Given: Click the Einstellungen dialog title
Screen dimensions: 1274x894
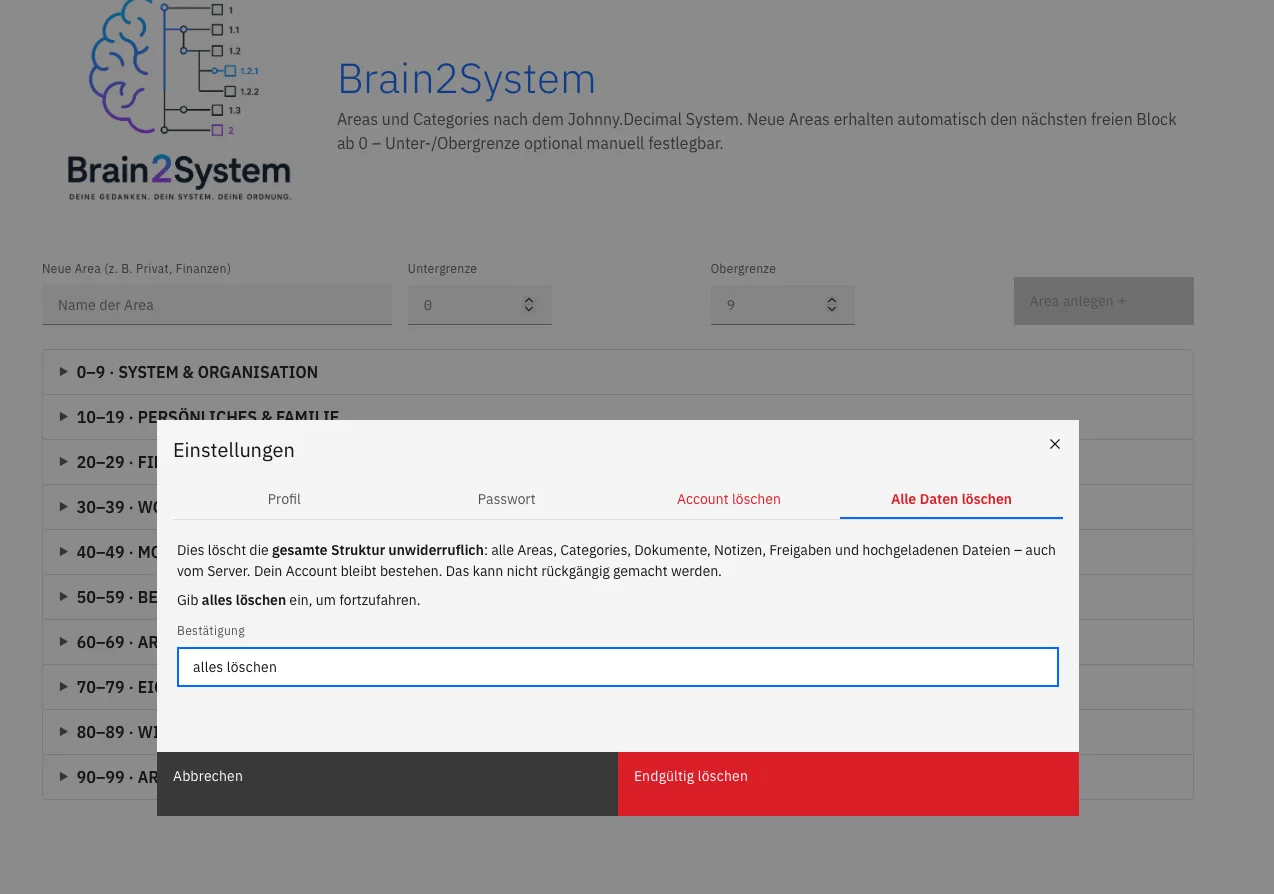Looking at the screenshot, I should pyautogui.click(x=234, y=450).
